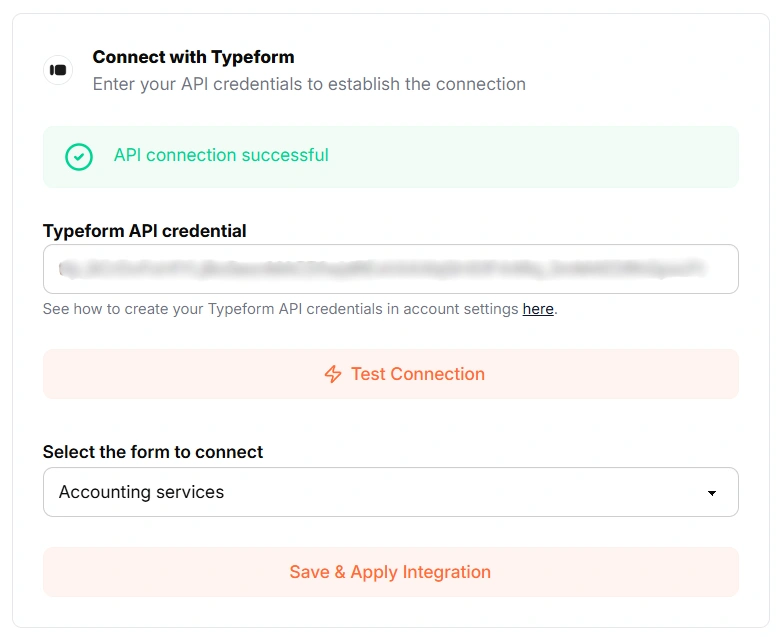Click the "Select the form to connect" label

click(152, 452)
